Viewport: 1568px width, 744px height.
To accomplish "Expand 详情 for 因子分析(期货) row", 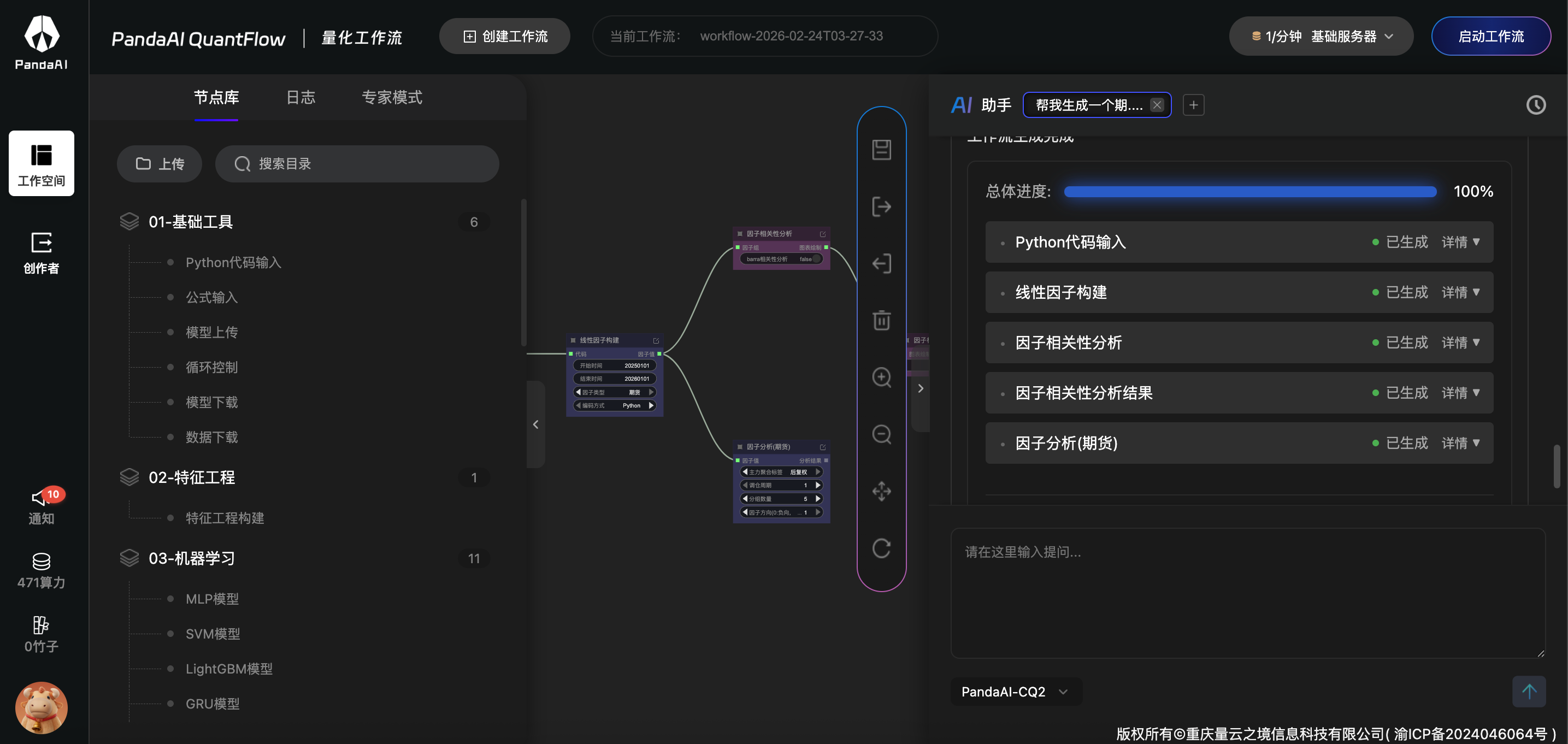I will [x=1460, y=443].
